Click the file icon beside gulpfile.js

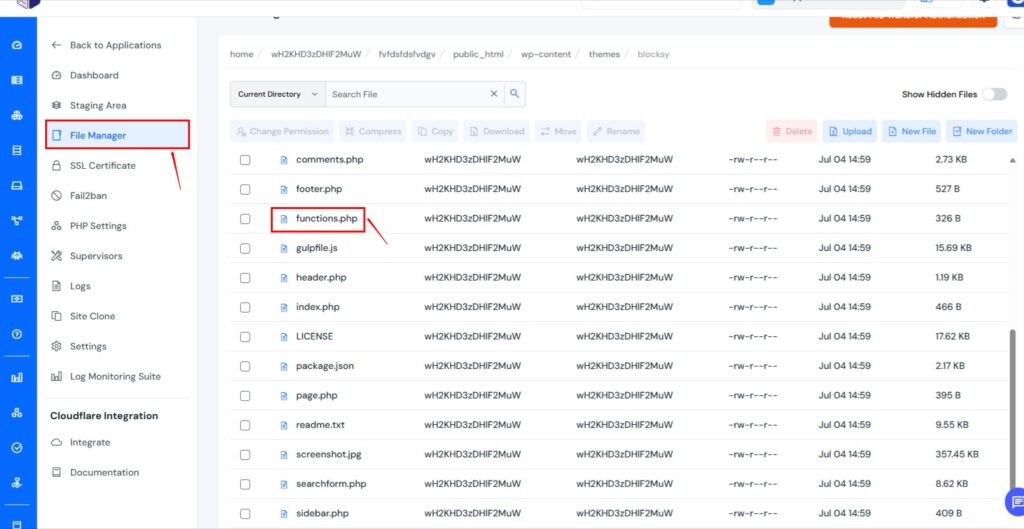(283, 248)
